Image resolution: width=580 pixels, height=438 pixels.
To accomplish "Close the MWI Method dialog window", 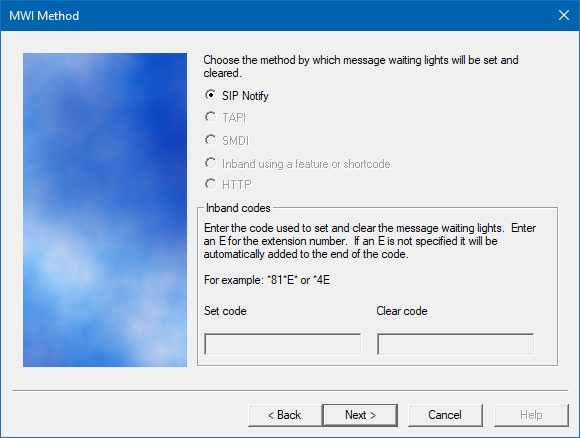I will pyautogui.click(x=564, y=16).
